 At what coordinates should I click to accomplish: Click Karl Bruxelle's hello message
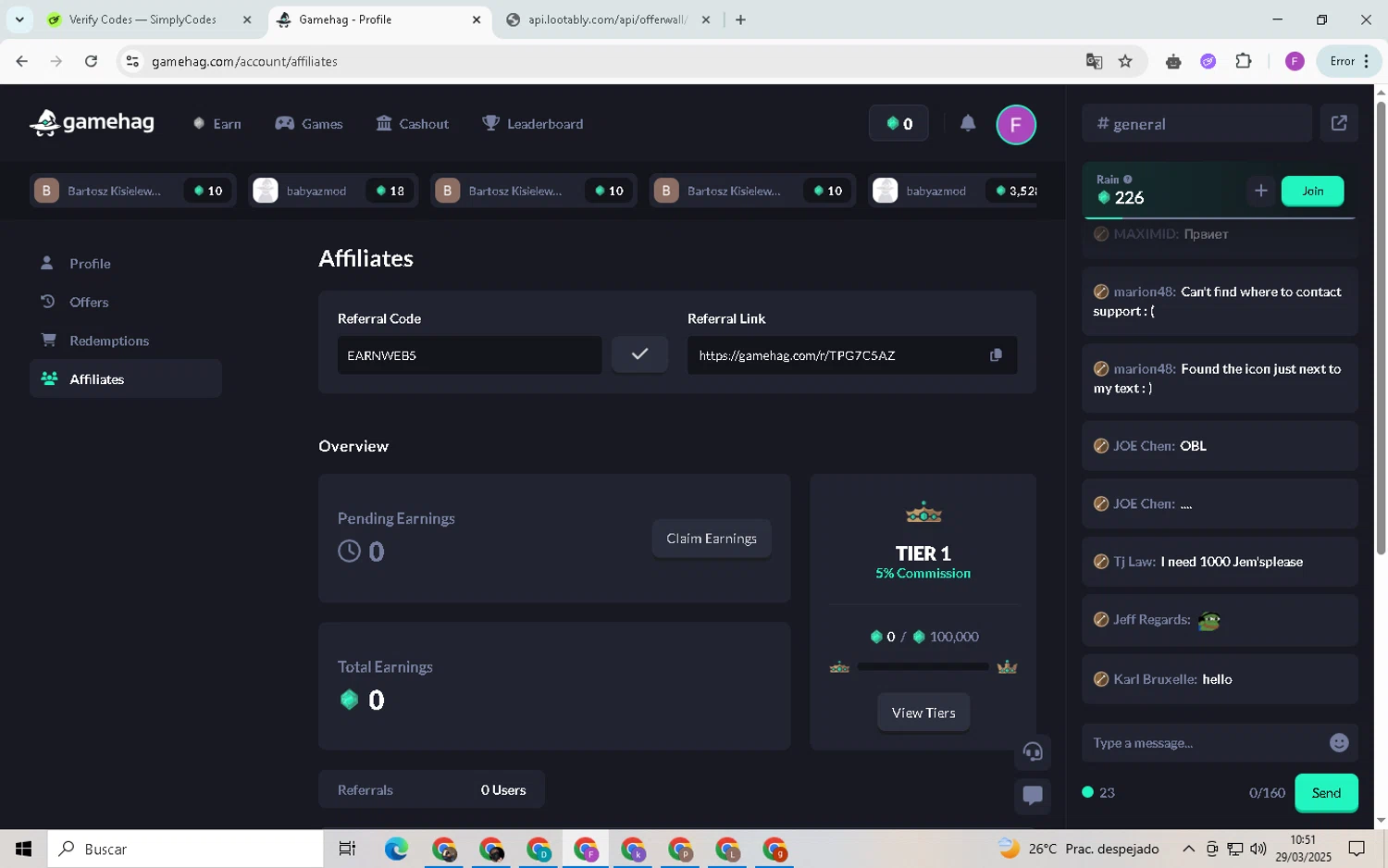tap(1220, 679)
